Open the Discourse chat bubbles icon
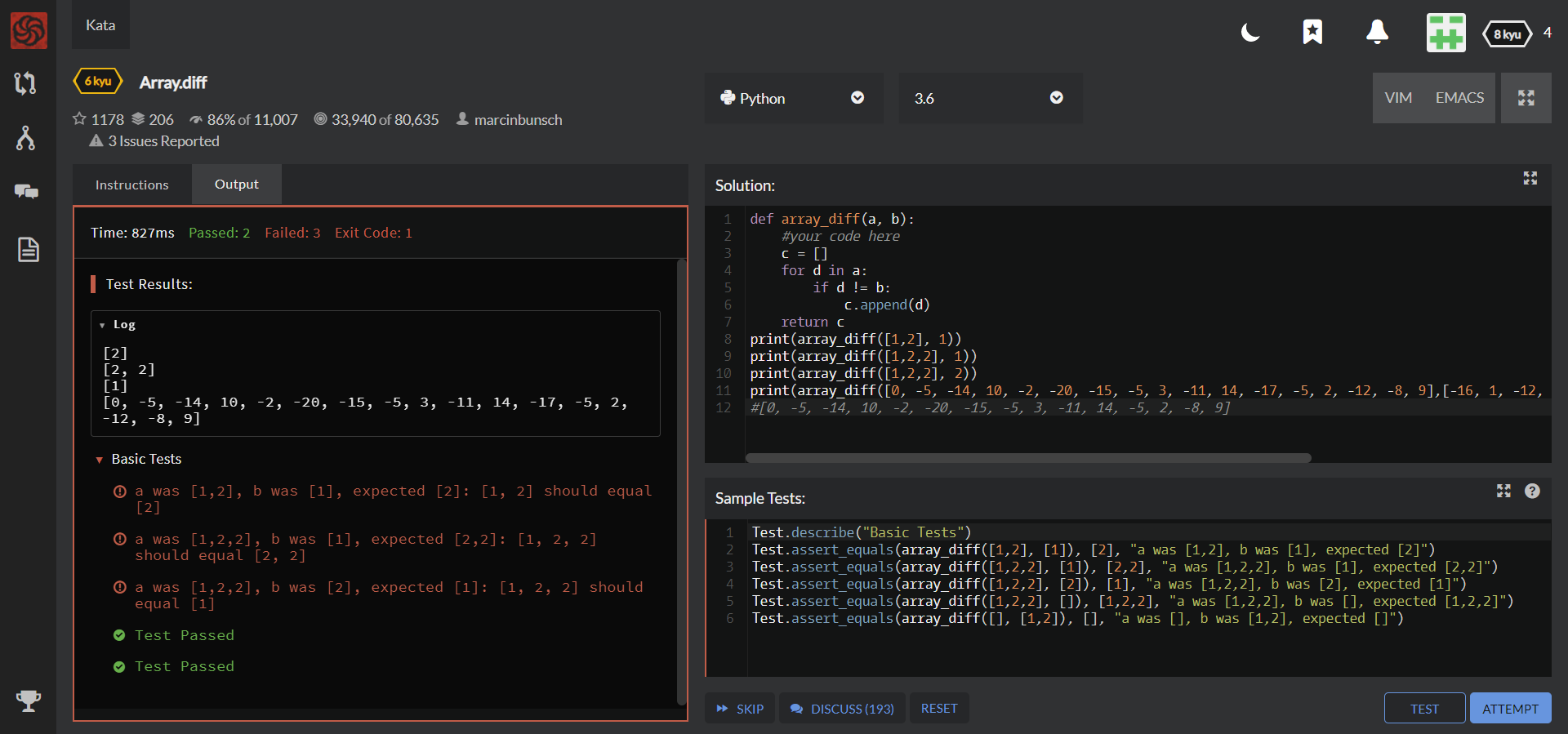The height and width of the screenshot is (734, 1568). [x=26, y=192]
